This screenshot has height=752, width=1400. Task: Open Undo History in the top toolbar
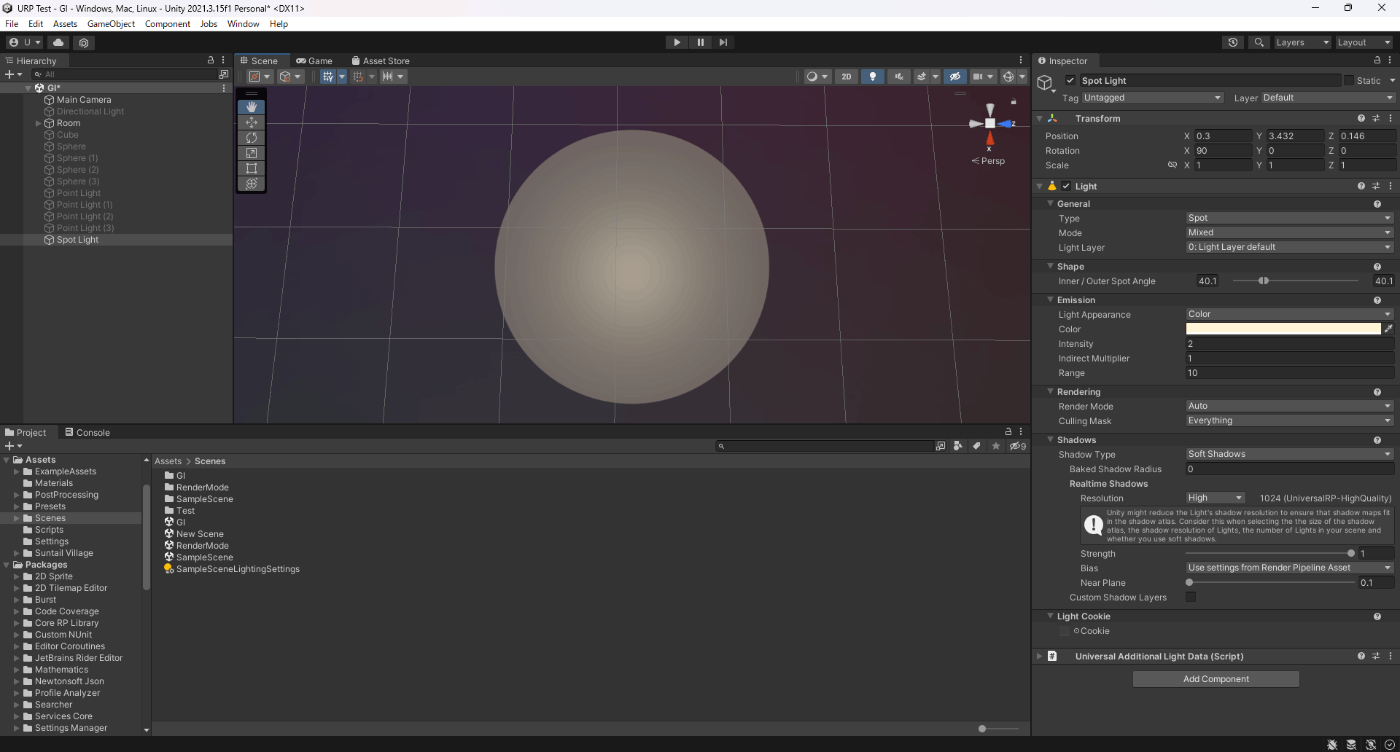click(1233, 42)
